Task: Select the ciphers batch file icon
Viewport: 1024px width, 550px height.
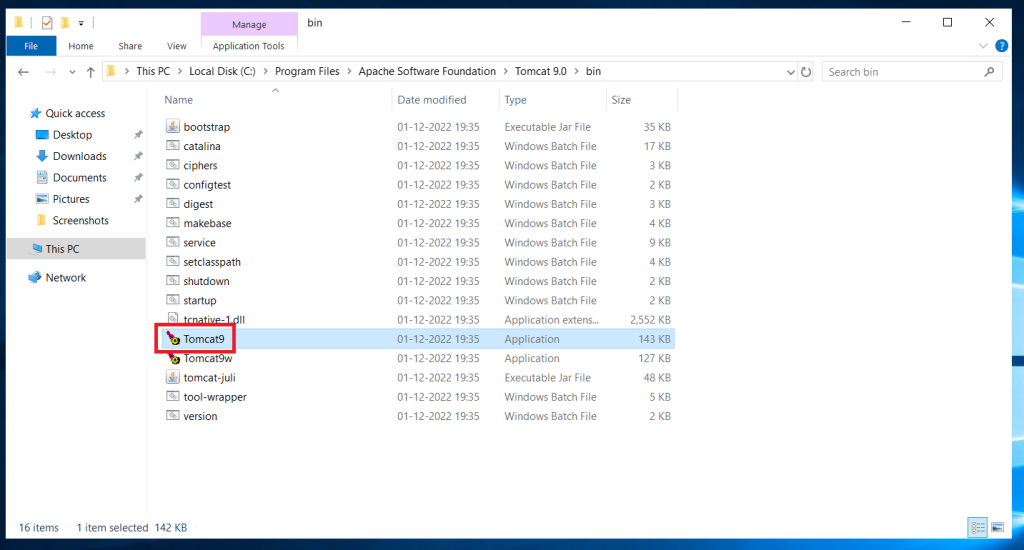Action: (172, 165)
